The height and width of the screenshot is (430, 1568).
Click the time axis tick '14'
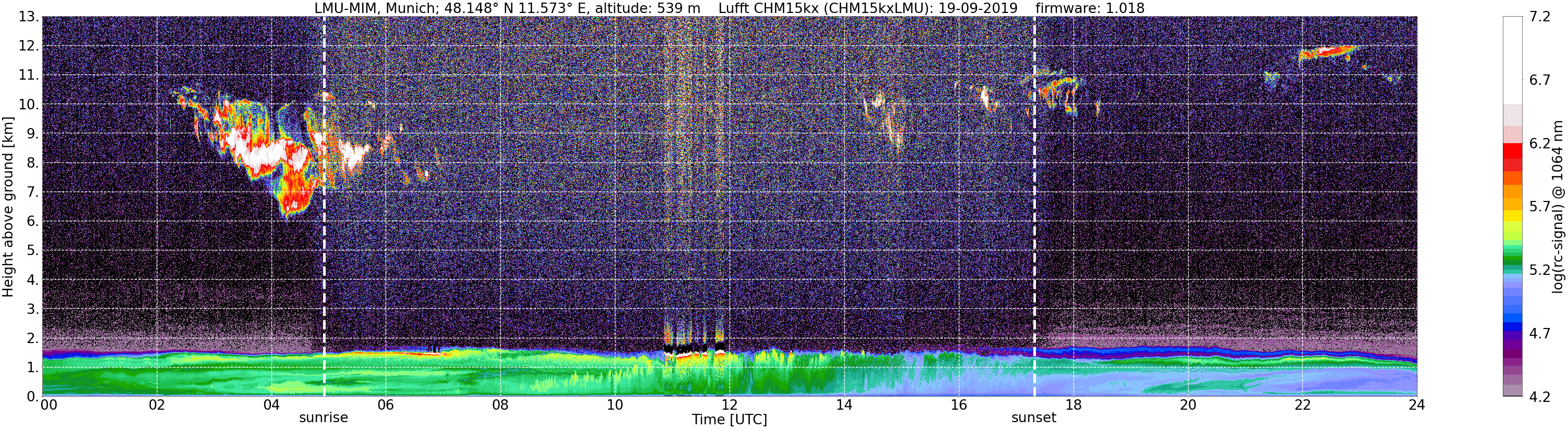844,405
